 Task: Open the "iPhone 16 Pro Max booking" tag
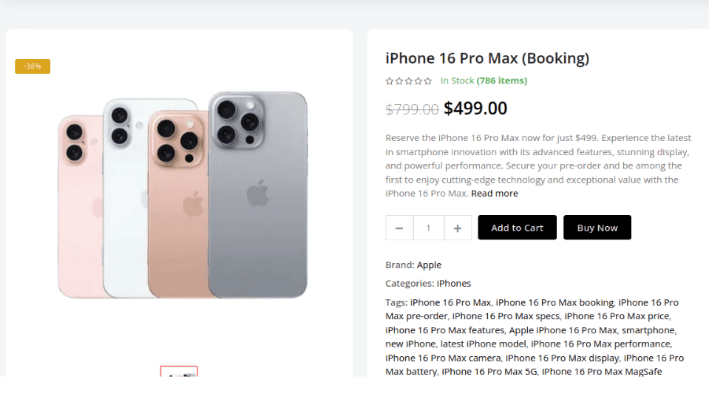pos(555,302)
